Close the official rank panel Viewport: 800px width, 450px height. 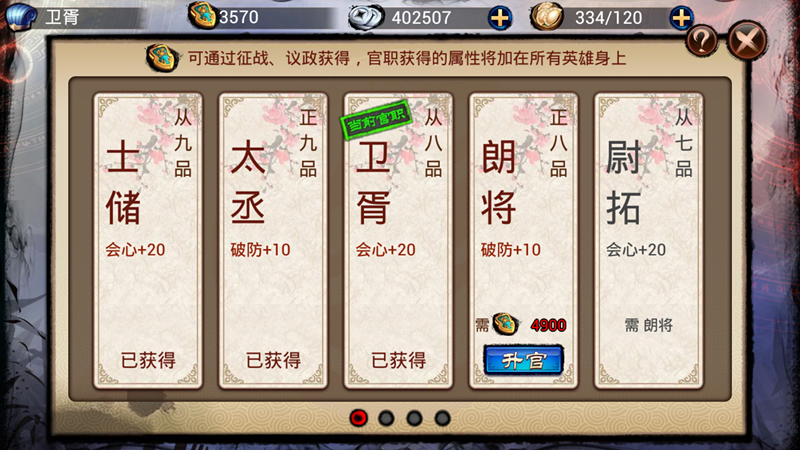pyautogui.click(x=747, y=41)
